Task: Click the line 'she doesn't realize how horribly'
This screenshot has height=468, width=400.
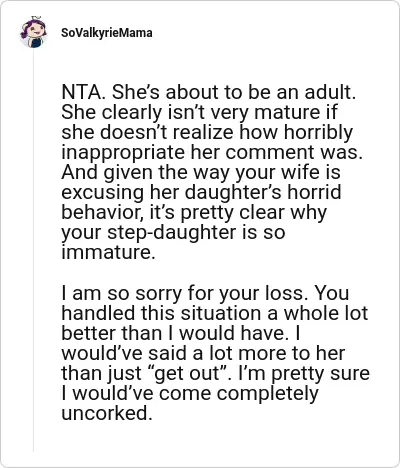Action: [207, 132]
